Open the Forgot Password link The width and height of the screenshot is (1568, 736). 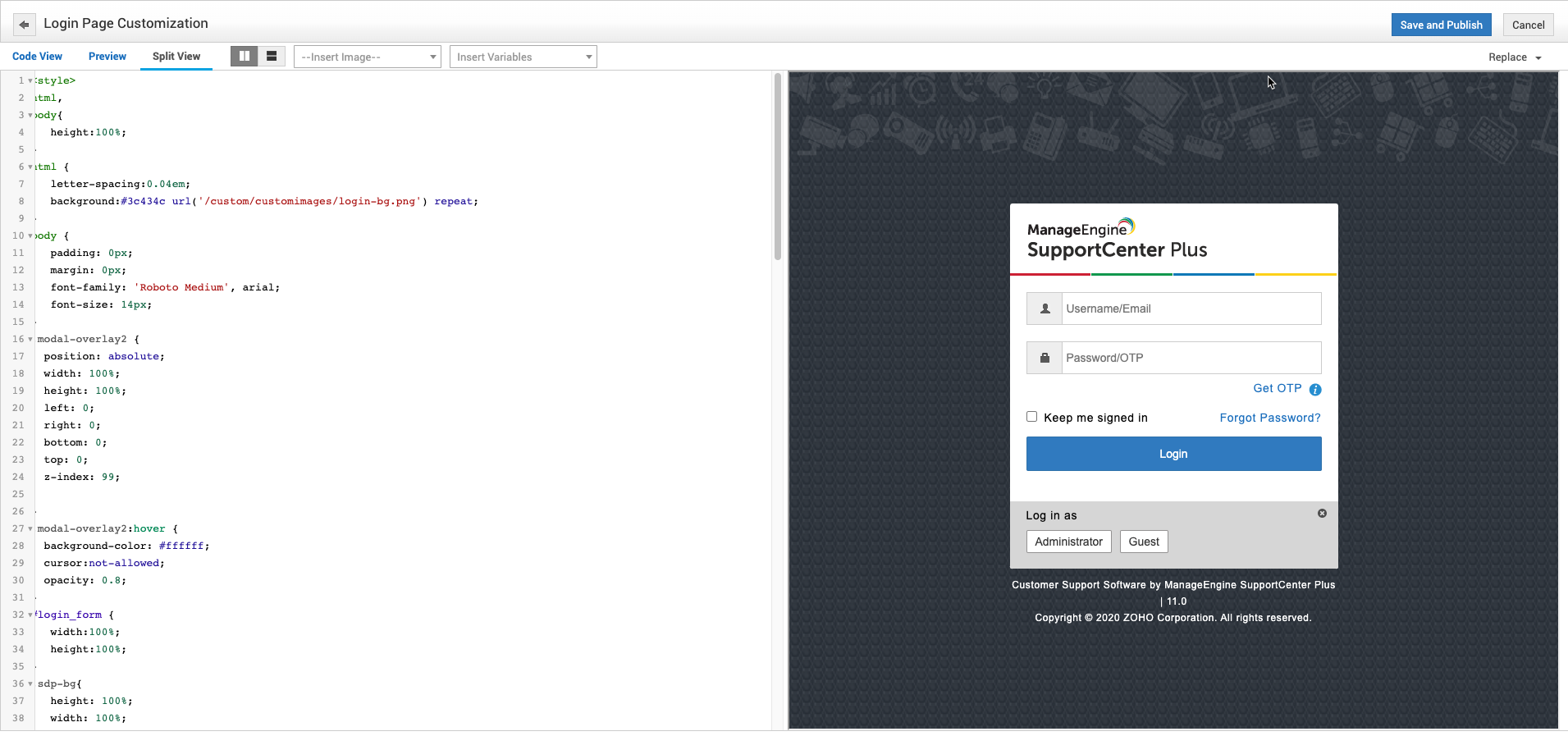click(x=1270, y=418)
